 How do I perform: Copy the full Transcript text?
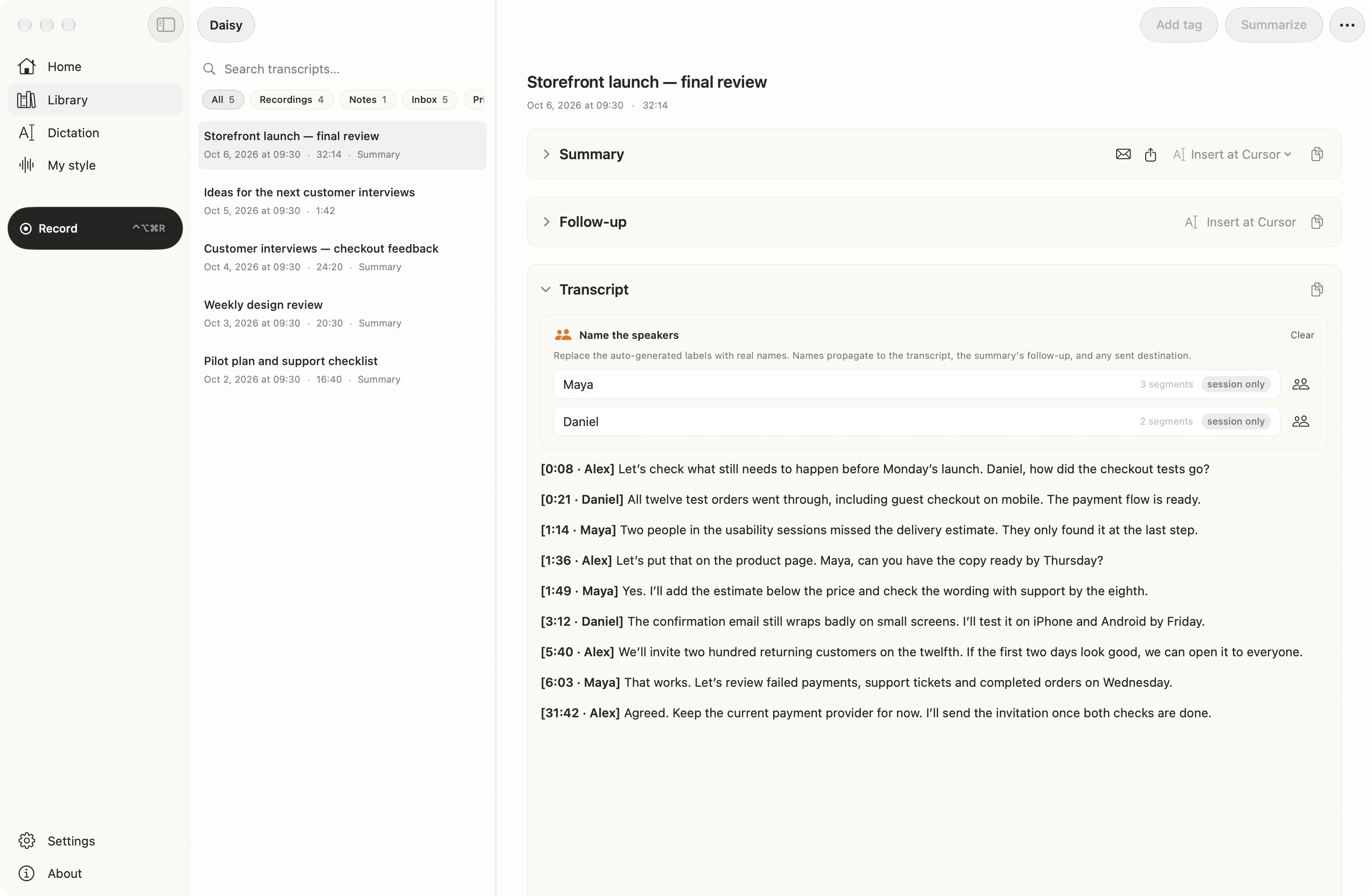click(x=1317, y=289)
